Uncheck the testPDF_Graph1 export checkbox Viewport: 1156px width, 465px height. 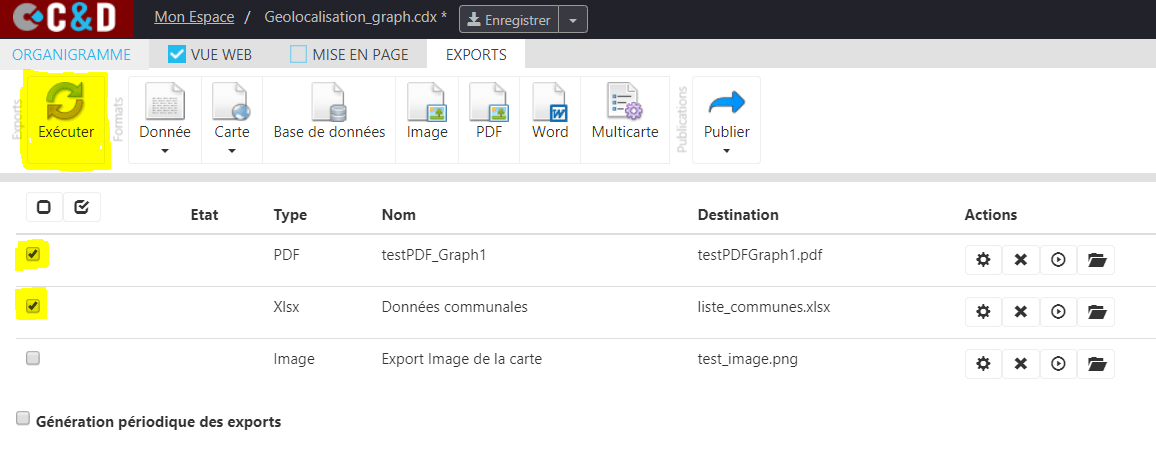(x=32, y=254)
